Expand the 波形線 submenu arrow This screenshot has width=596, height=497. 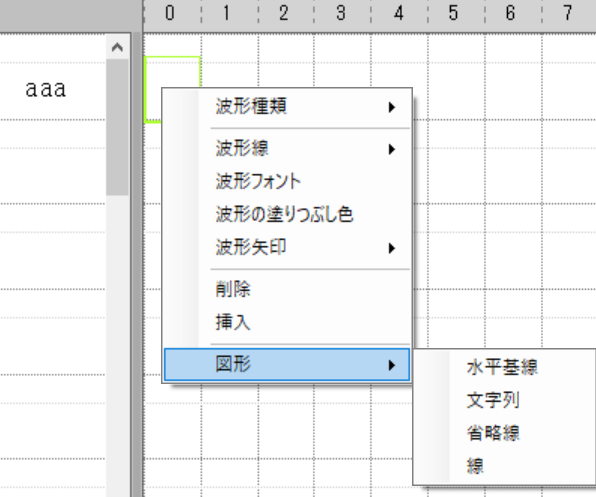tap(392, 149)
